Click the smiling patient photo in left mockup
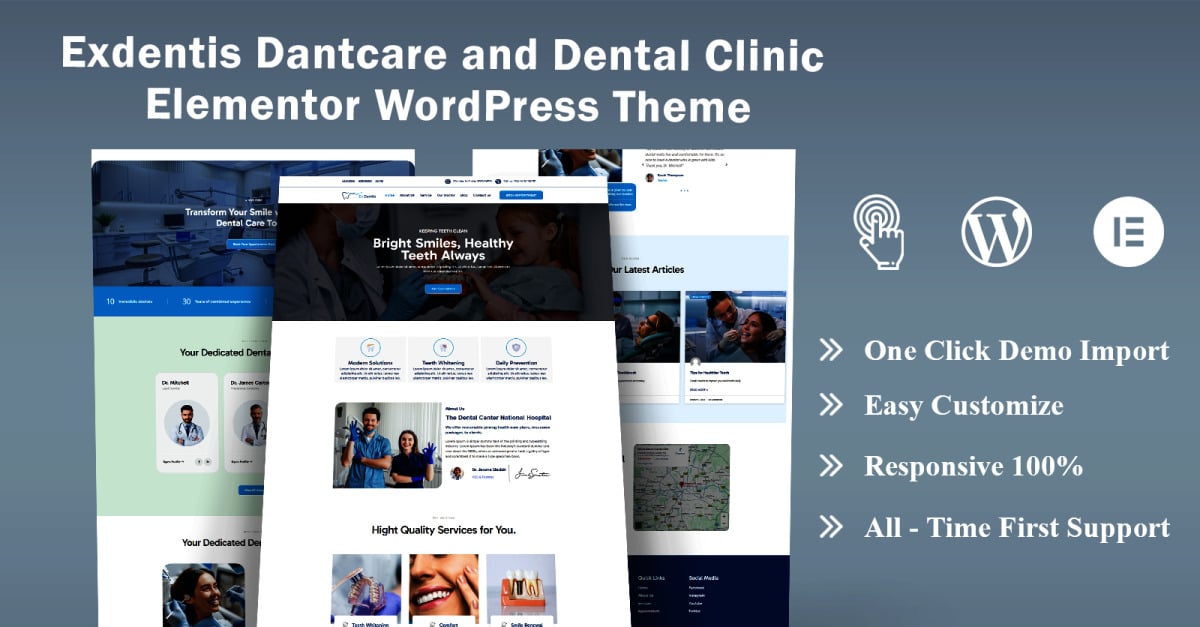 (x=203, y=595)
